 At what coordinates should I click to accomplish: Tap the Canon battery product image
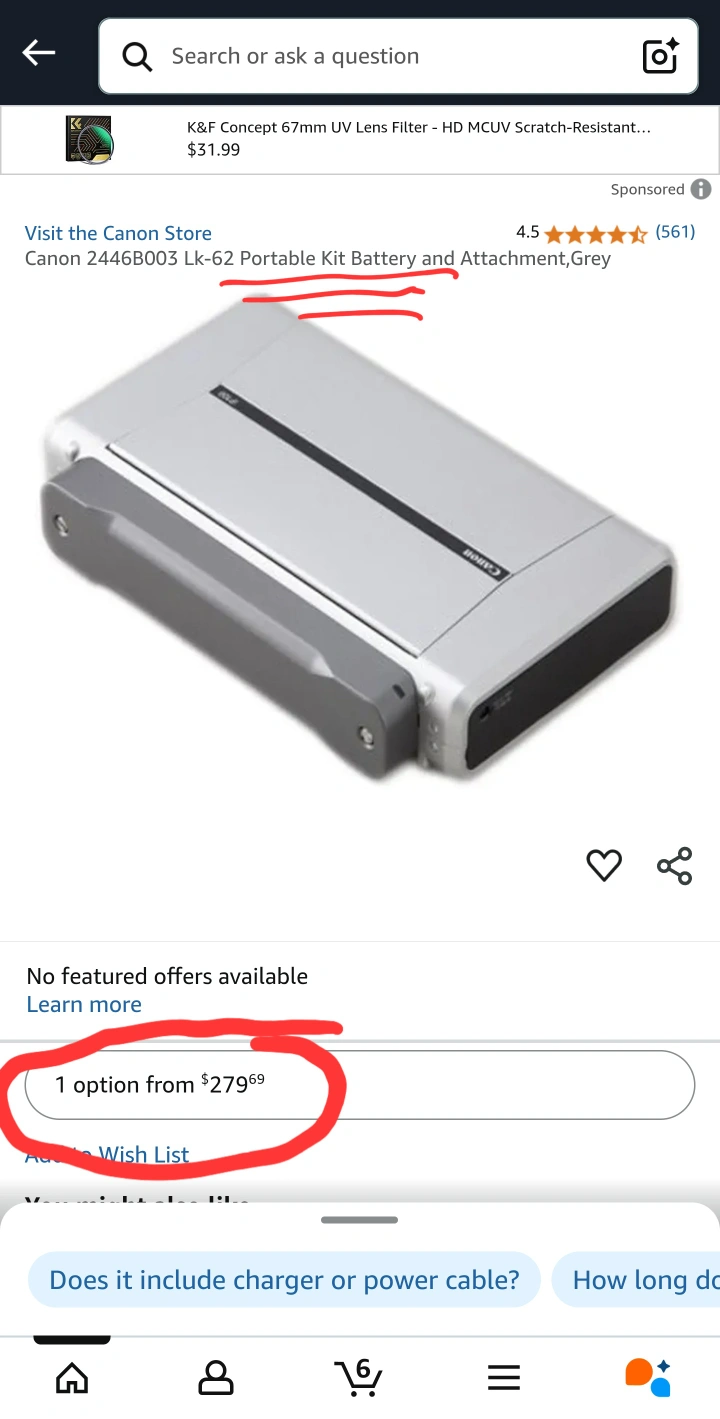(x=358, y=540)
